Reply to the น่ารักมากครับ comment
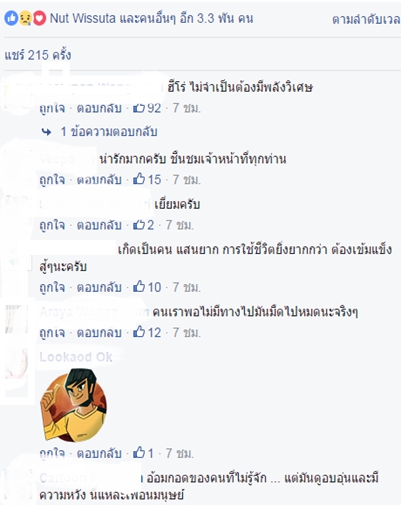 pyautogui.click(x=99, y=180)
